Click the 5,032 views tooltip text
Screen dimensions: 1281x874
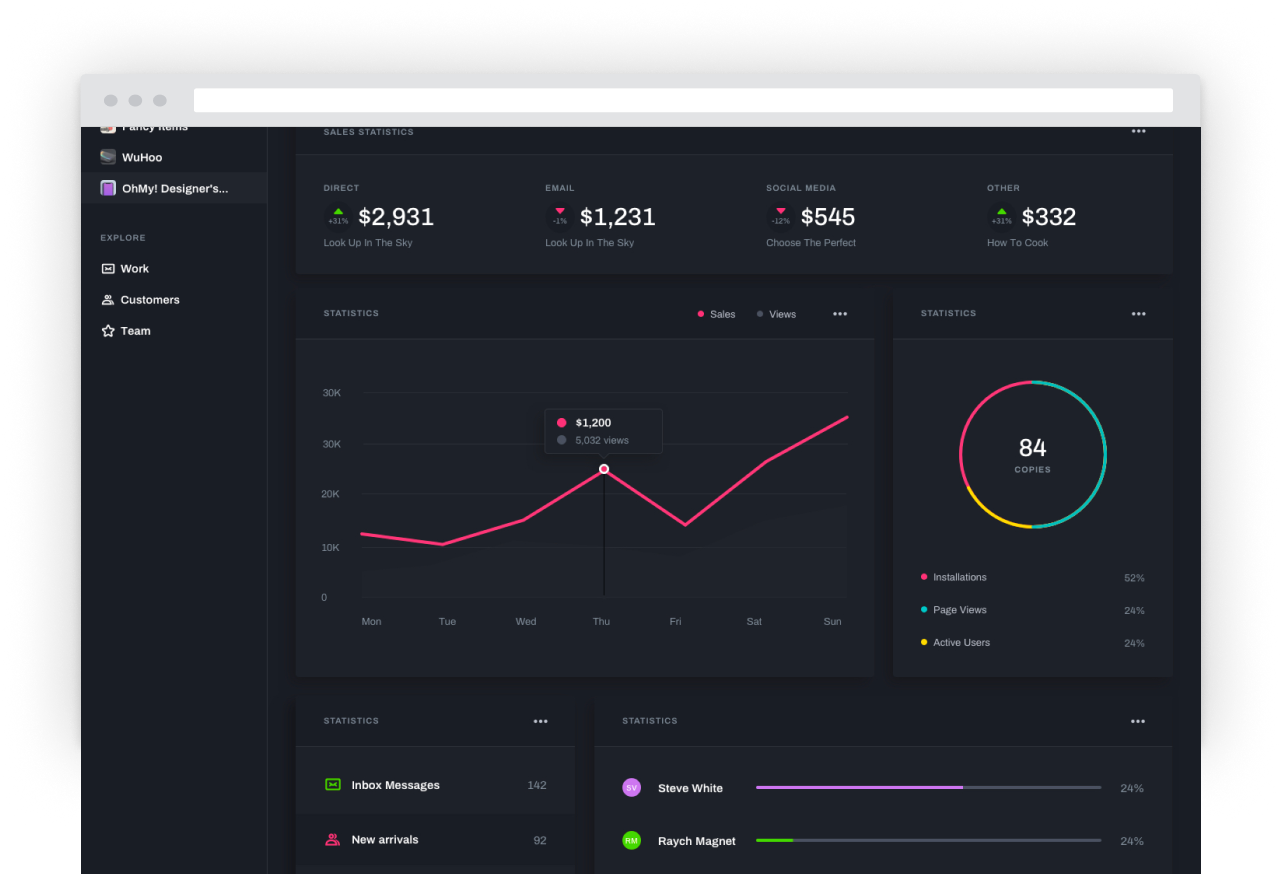coord(602,440)
